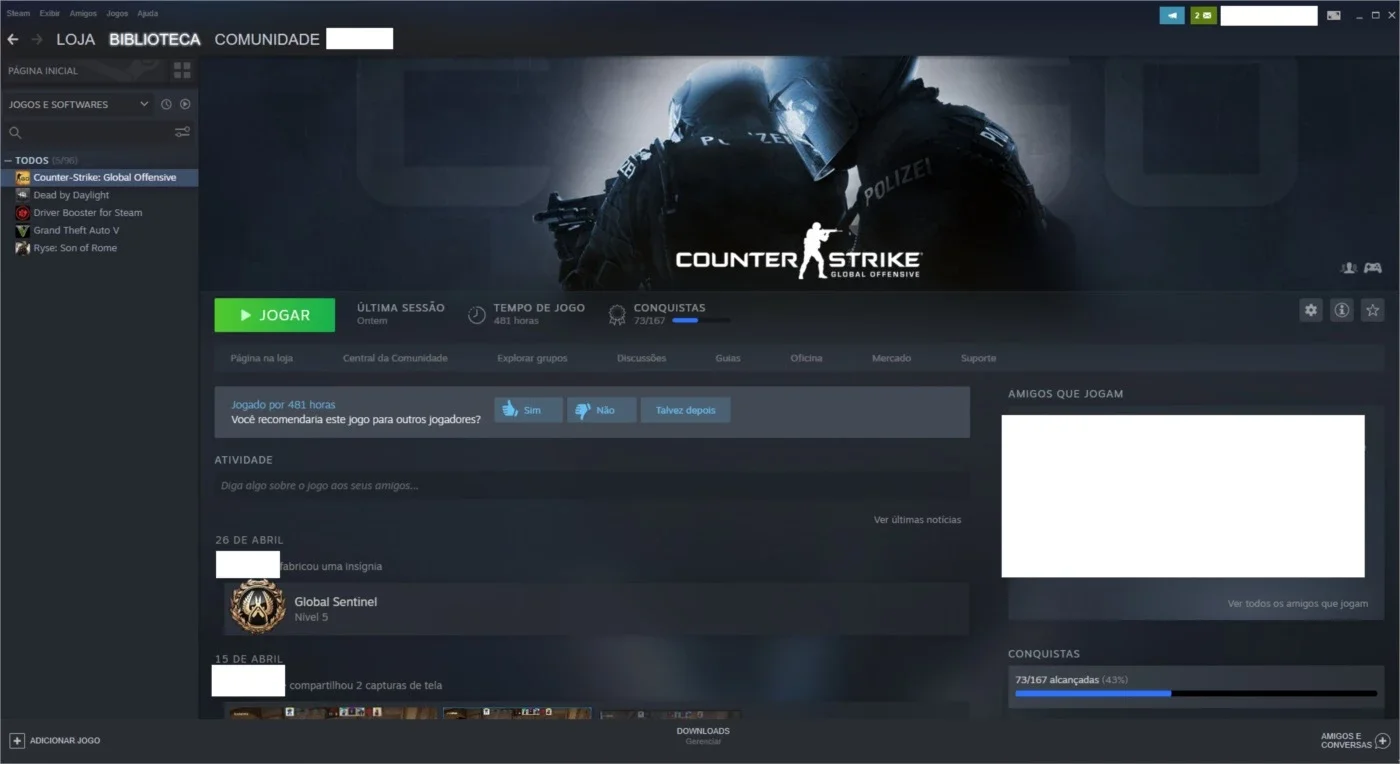Click the recent activity clock icon

coord(166,104)
